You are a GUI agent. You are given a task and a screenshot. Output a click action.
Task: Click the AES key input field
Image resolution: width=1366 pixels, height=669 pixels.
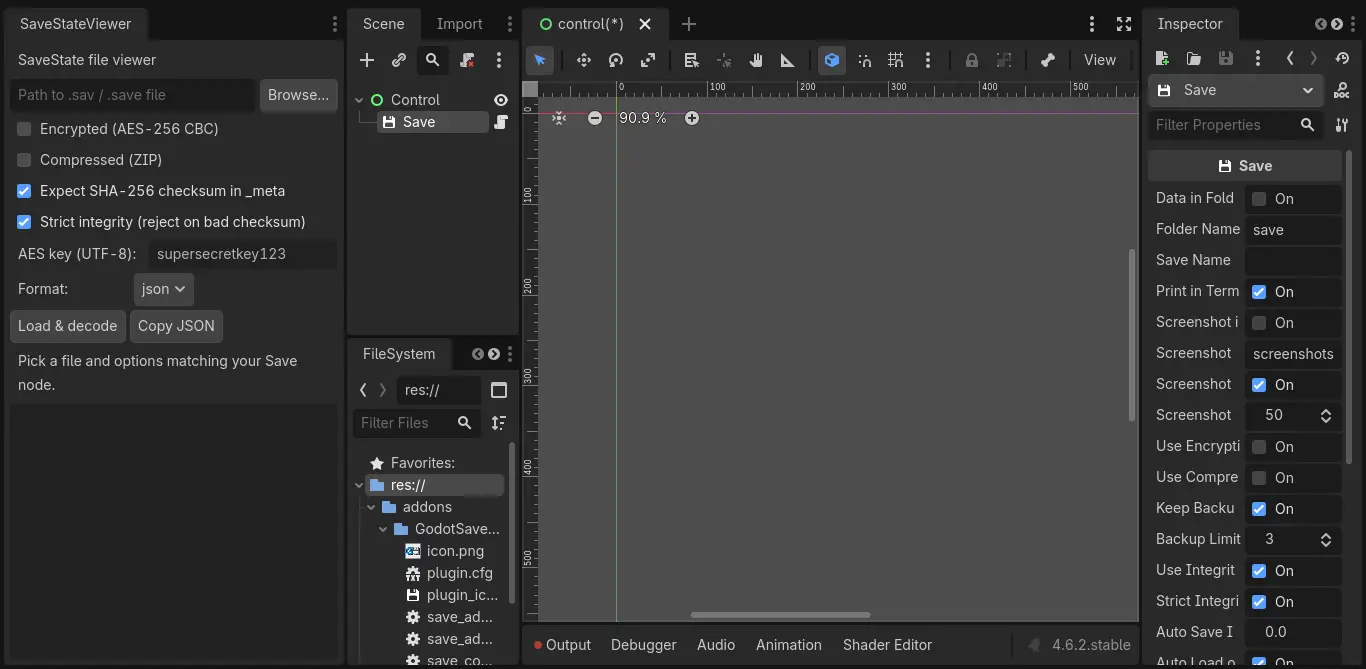pos(243,254)
